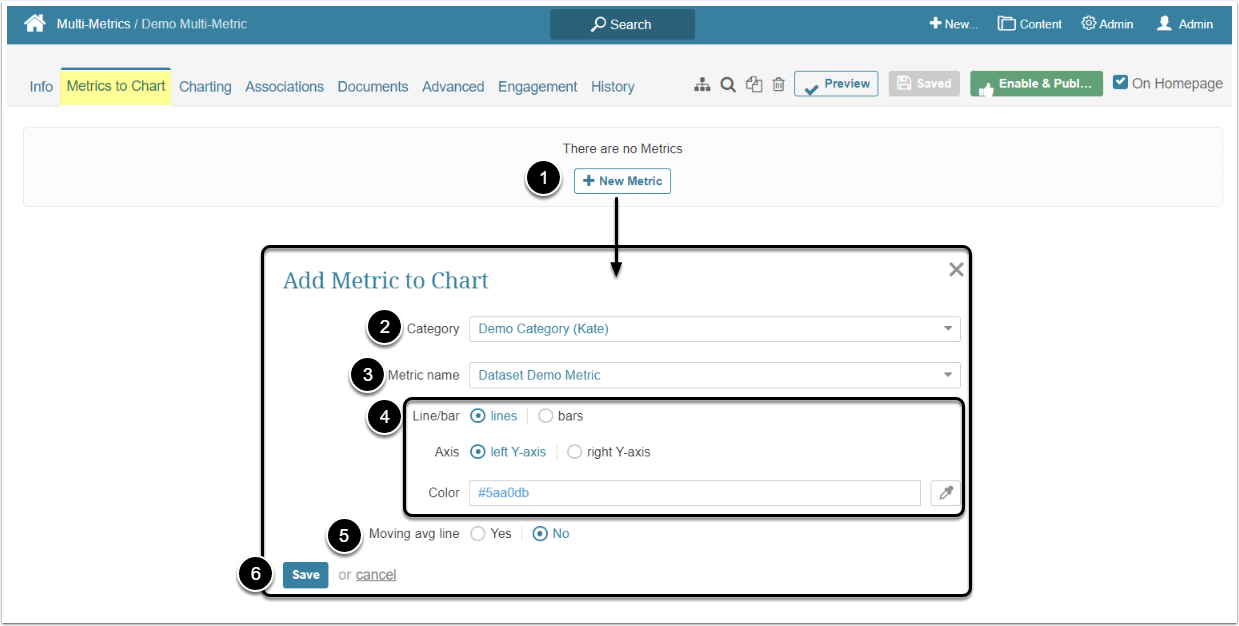Click the cancel link
The image size is (1239, 626).
(376, 575)
